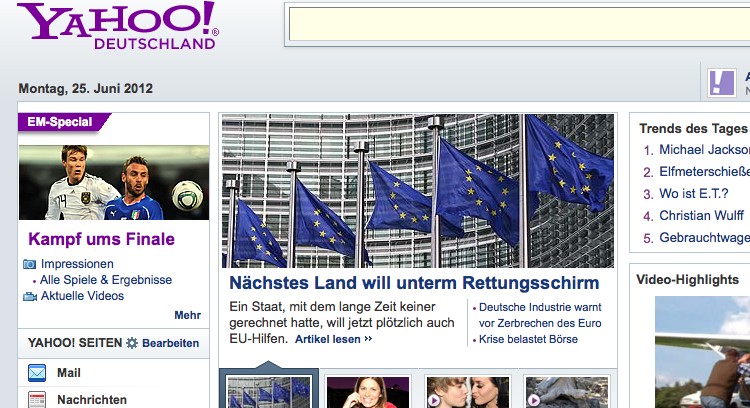Select the smiling woman story thumbnail
This screenshot has width=750, height=408.
point(368,392)
